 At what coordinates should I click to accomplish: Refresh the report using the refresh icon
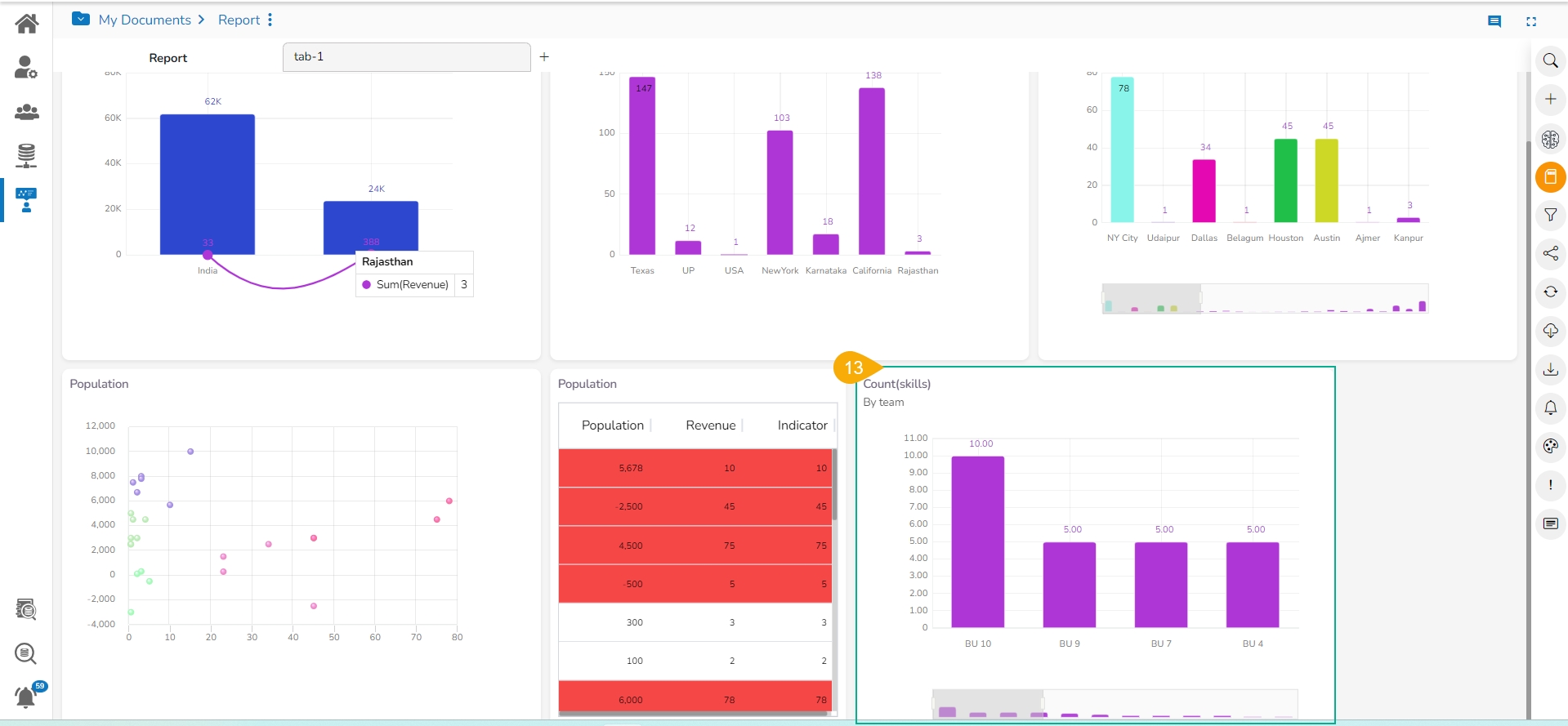1550,292
